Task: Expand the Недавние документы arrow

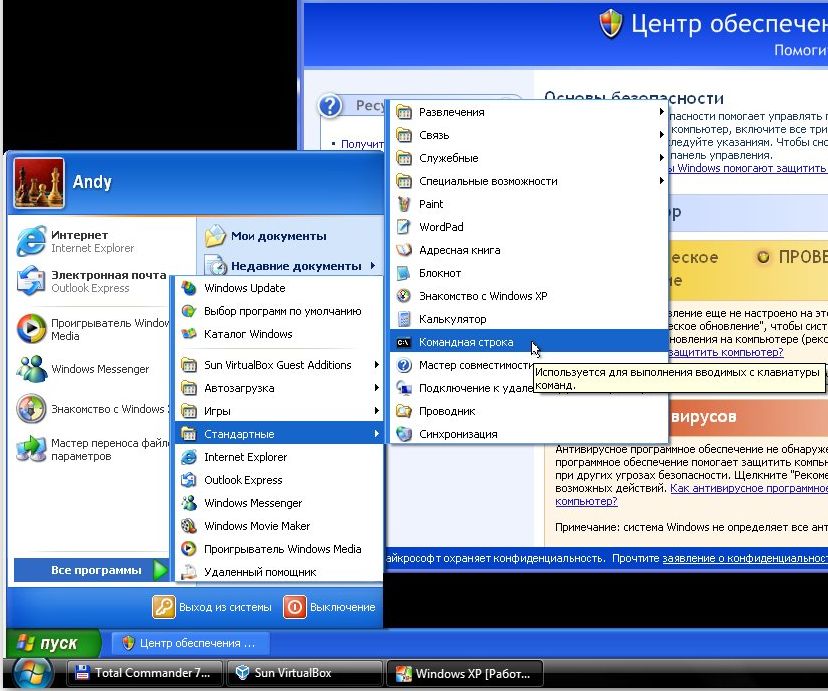Action: 373,266
